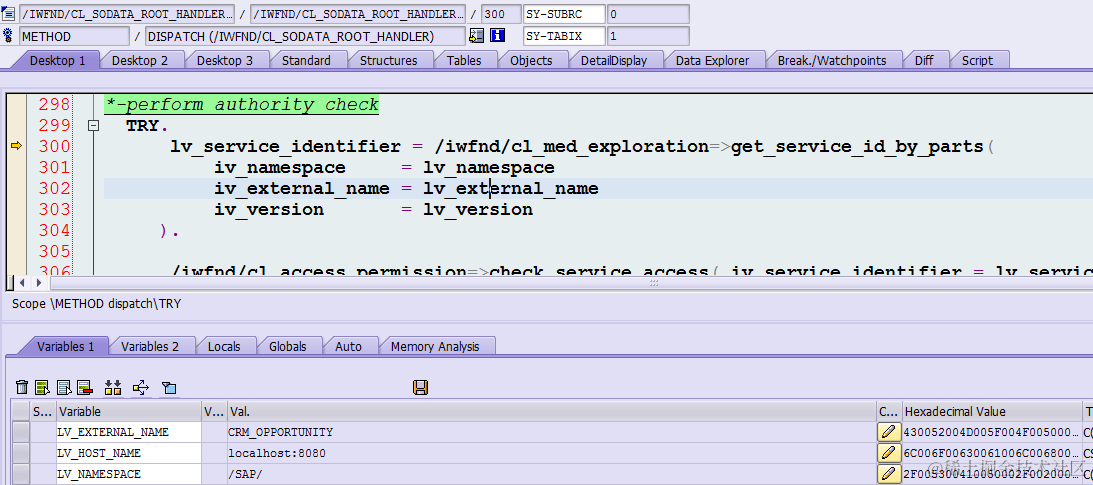The height and width of the screenshot is (485, 1093).
Task: Collapse the TRY block at line 299
Action: click(x=93, y=126)
